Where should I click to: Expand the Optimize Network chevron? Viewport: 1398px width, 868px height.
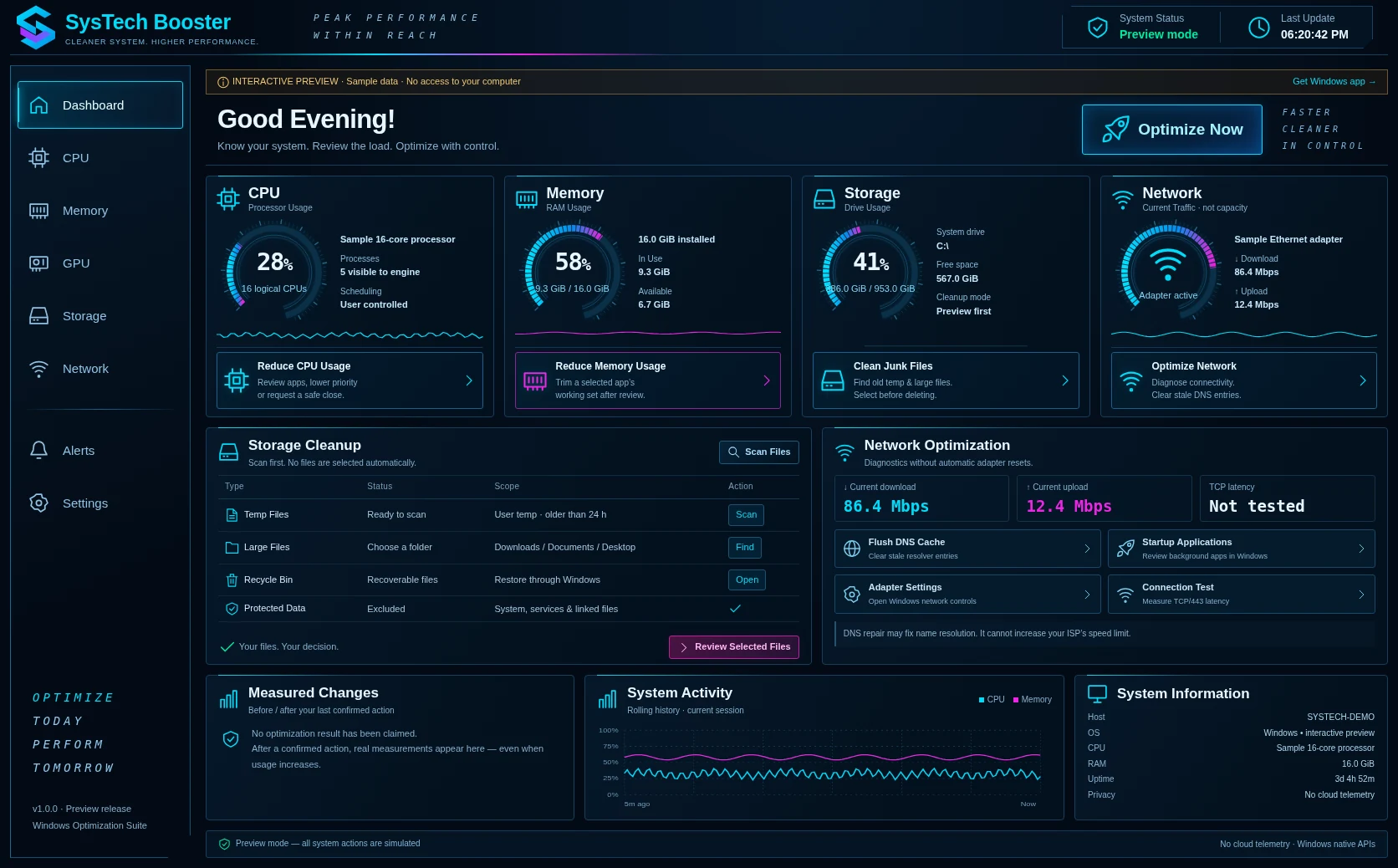point(1363,380)
